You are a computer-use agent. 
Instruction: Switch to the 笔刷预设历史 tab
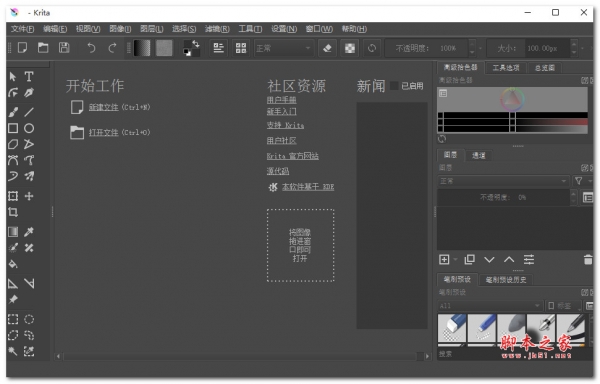tap(506, 280)
